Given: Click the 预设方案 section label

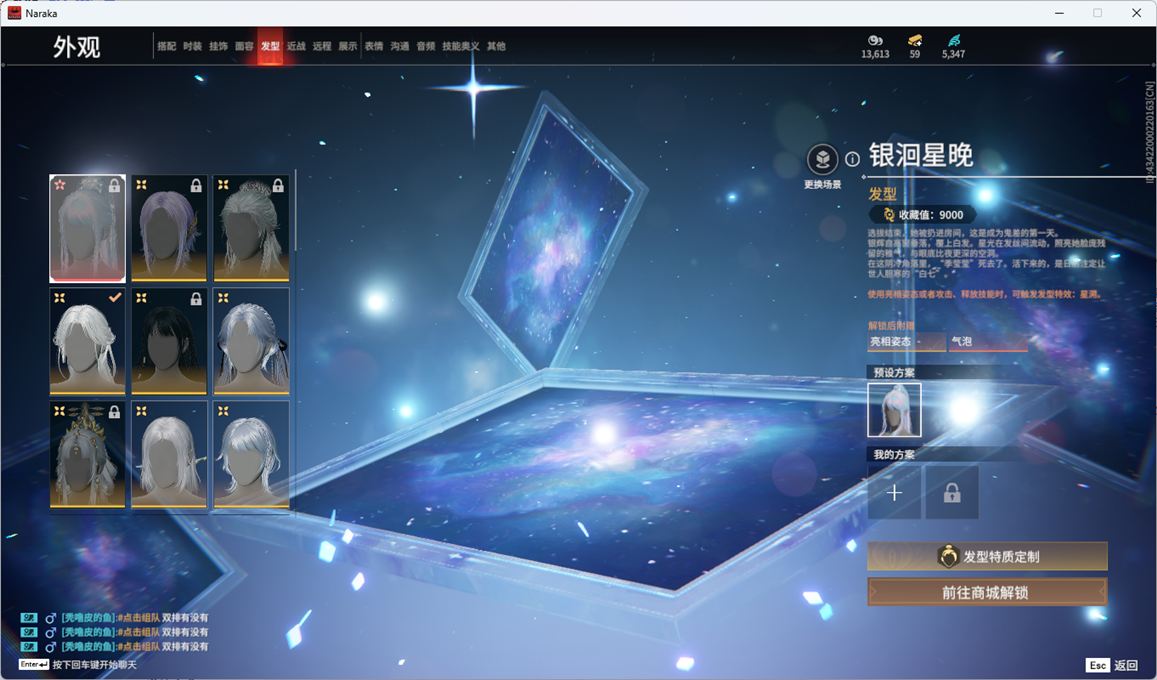Looking at the screenshot, I should click(894, 372).
